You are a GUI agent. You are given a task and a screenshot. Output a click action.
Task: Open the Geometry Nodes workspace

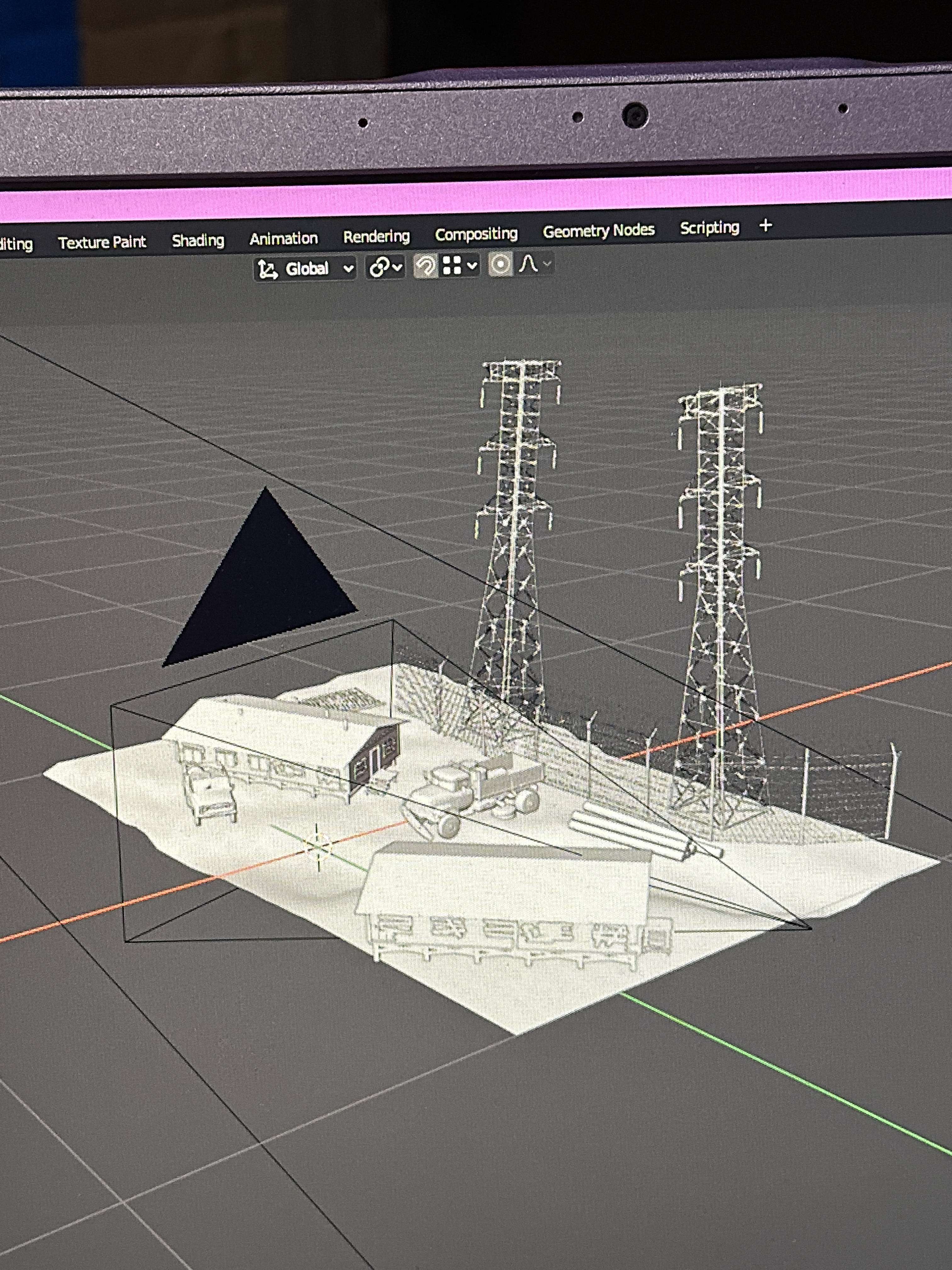[598, 231]
